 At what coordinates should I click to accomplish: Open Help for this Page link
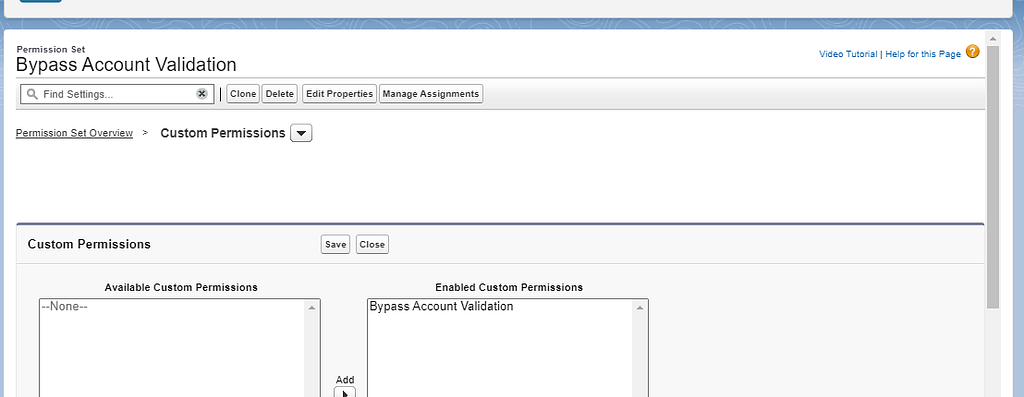(923, 54)
